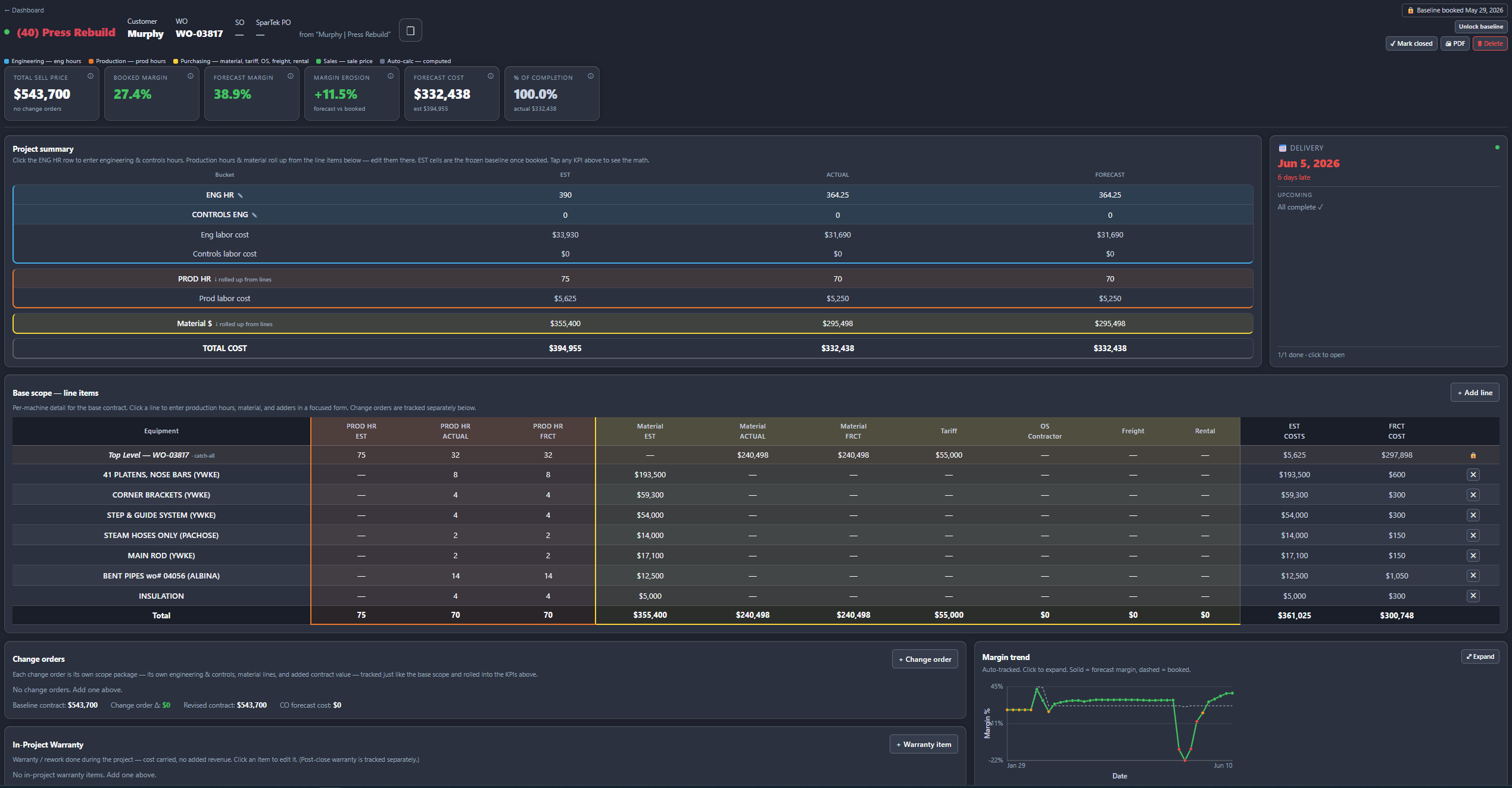
Task: Remove the CORNER BRACKETS (YWKE) line
Action: [x=1473, y=495]
